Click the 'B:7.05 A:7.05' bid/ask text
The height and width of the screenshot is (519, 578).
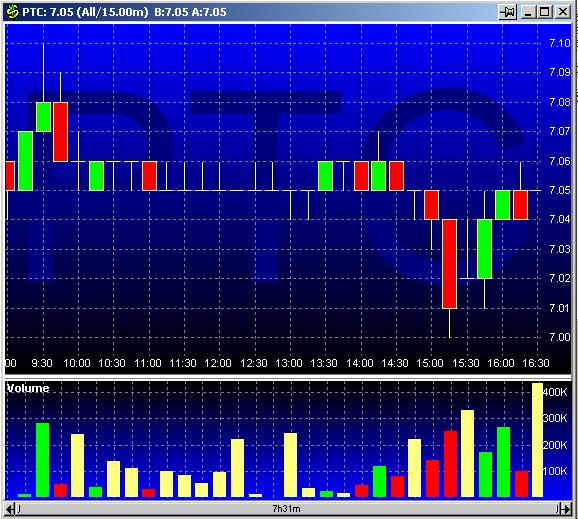point(190,12)
